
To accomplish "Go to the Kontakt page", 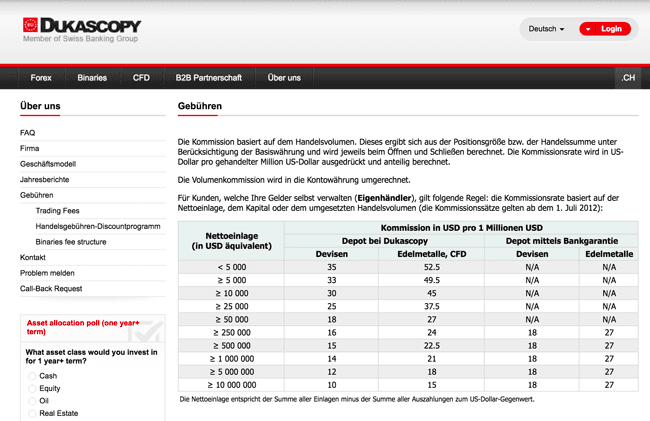I will click(33, 258).
